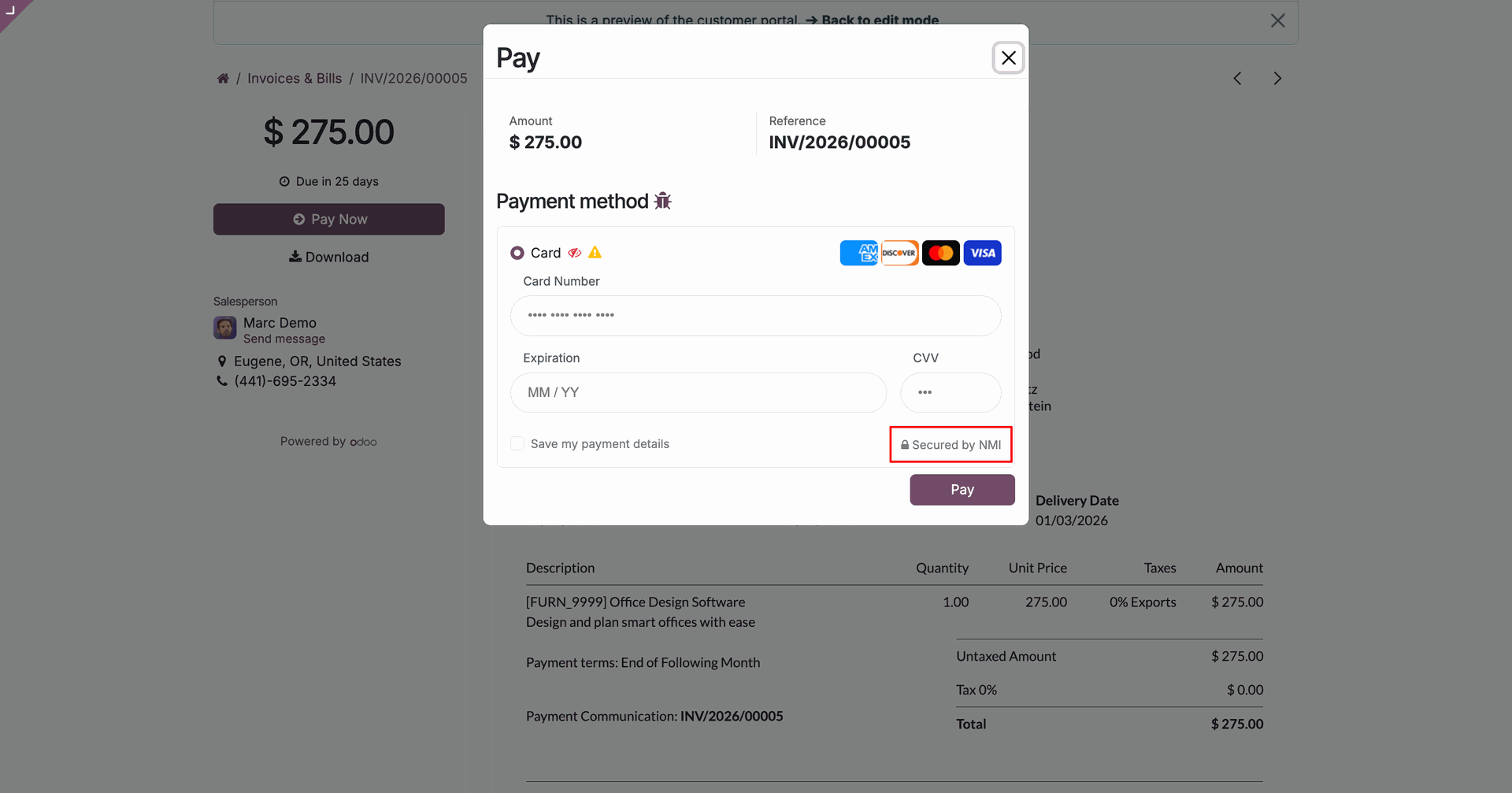Screen dimensions: 1512x793
Task: Go to next invoice with right chevron
Action: [x=1277, y=79]
